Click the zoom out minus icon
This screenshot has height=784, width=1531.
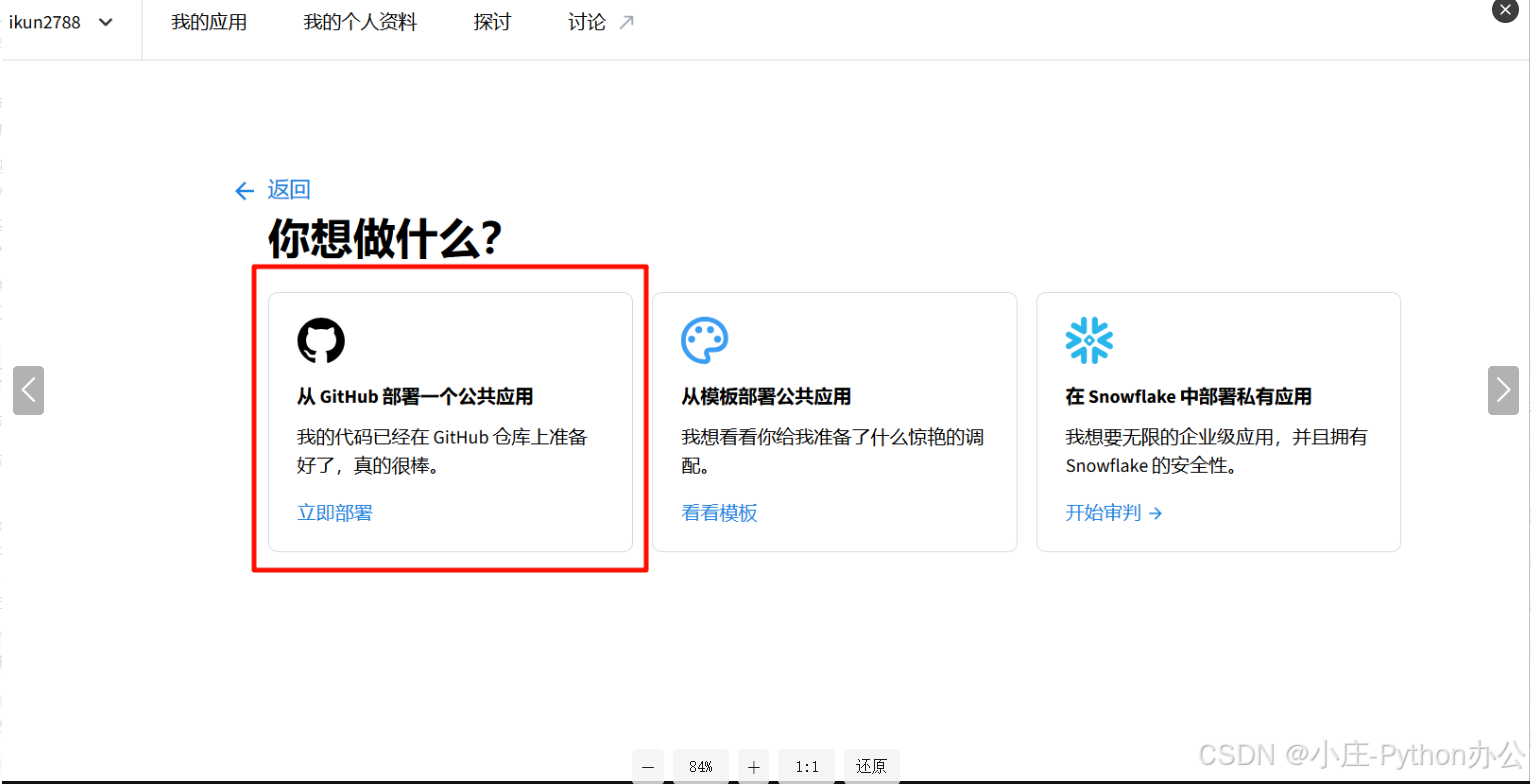click(649, 766)
